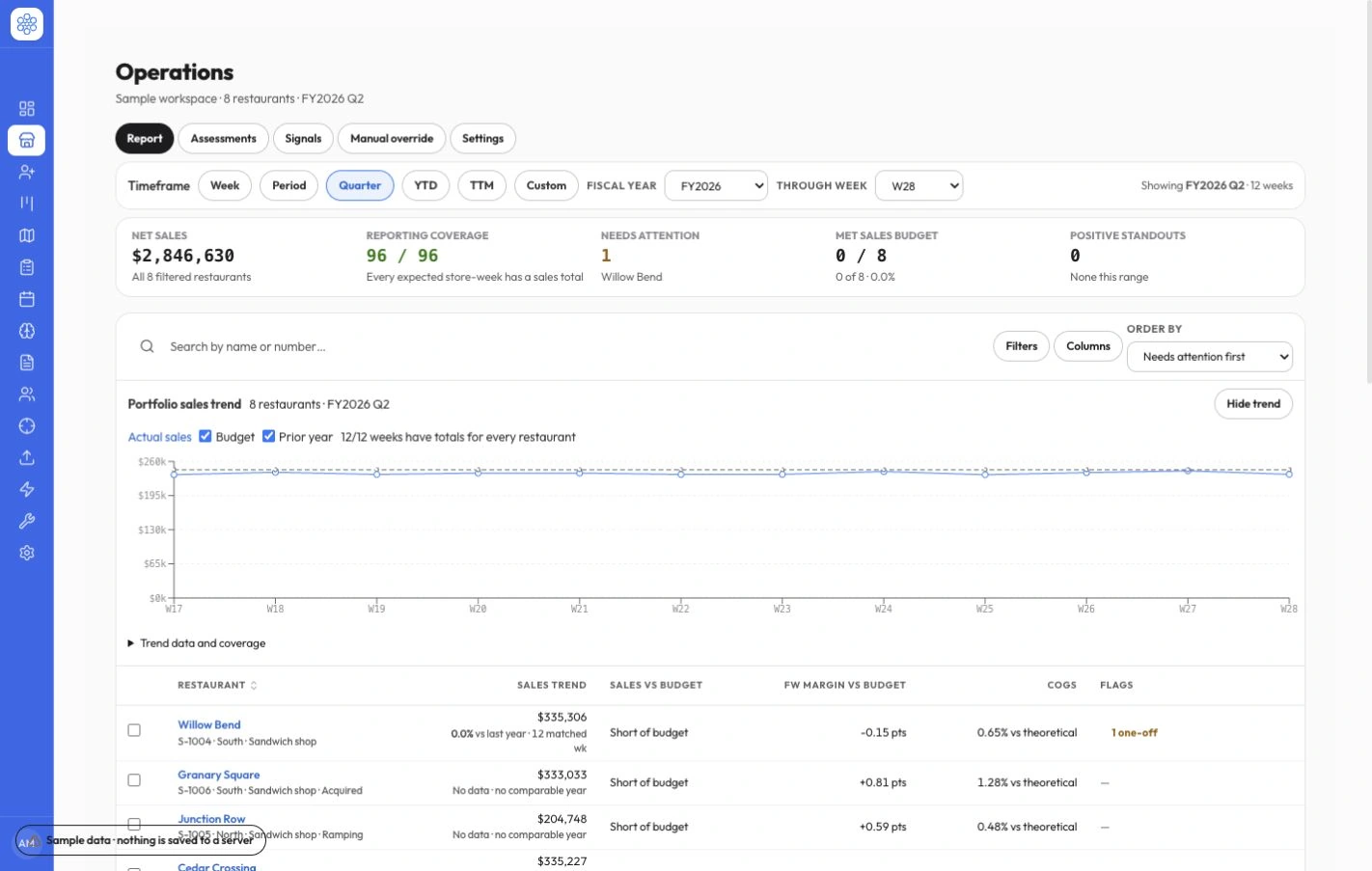Click the Columns button

click(x=1088, y=346)
